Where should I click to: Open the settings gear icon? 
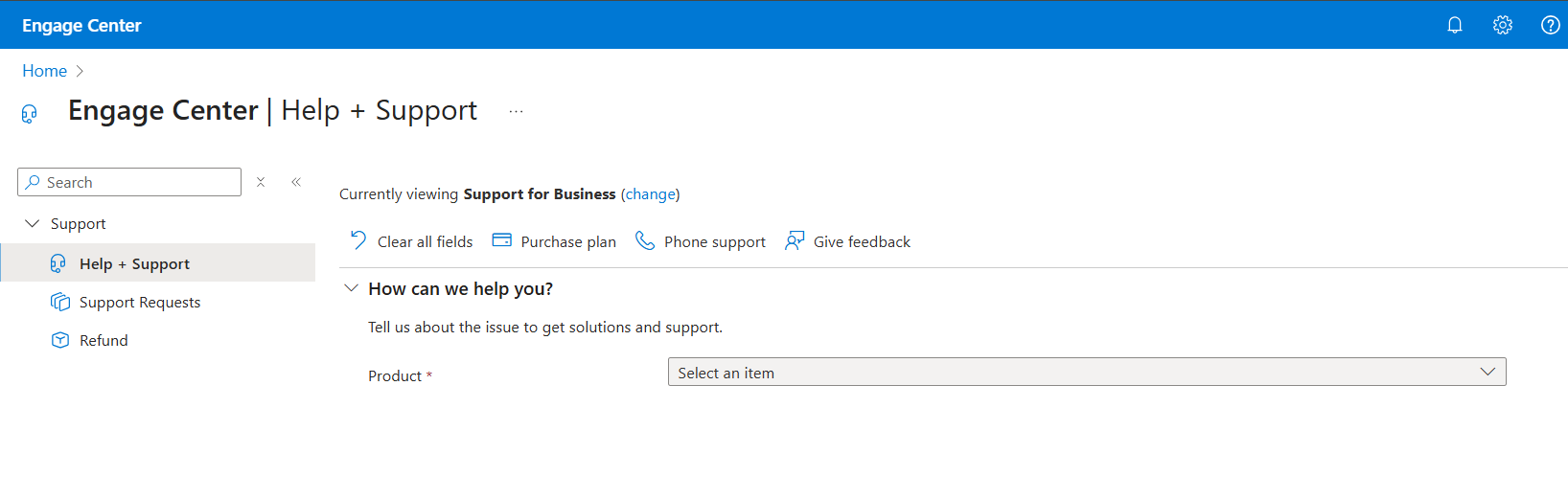pyautogui.click(x=1502, y=25)
